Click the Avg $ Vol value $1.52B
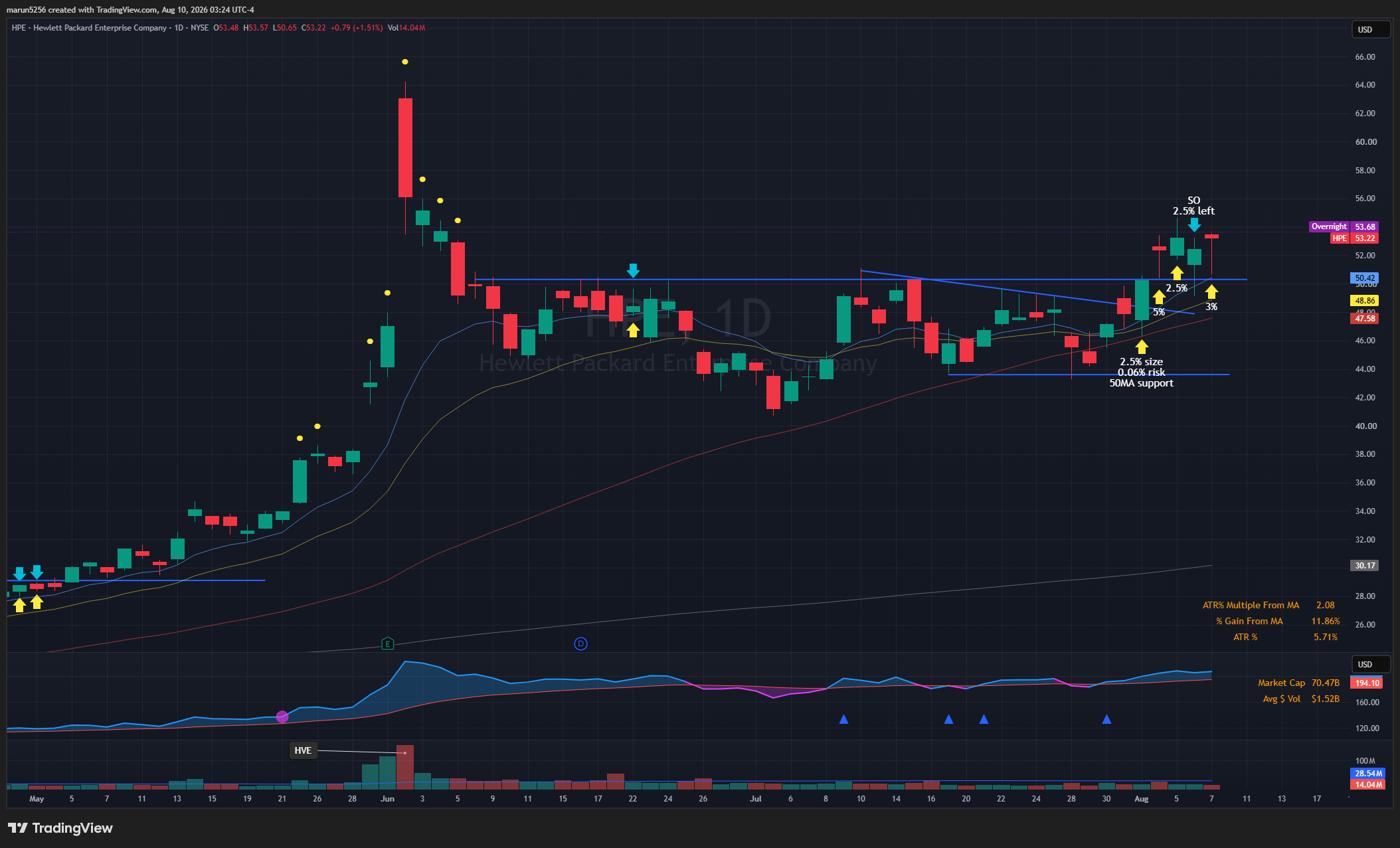This screenshot has height=848, width=1400. point(1325,699)
